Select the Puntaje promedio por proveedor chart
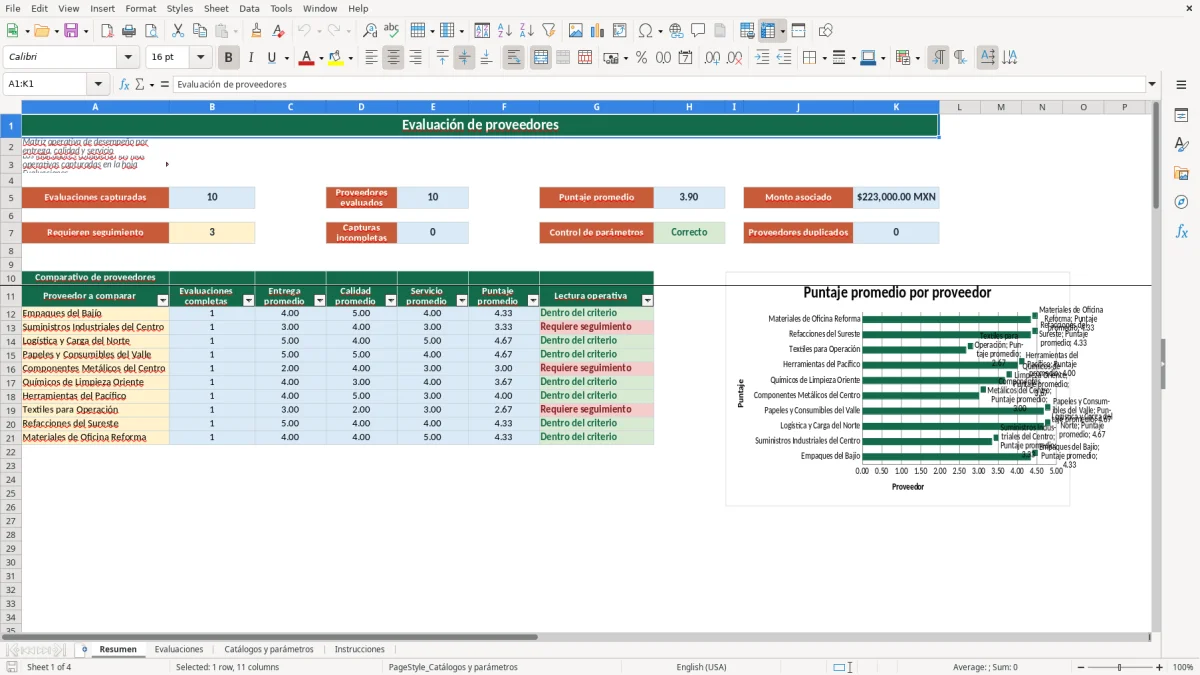 click(x=897, y=388)
